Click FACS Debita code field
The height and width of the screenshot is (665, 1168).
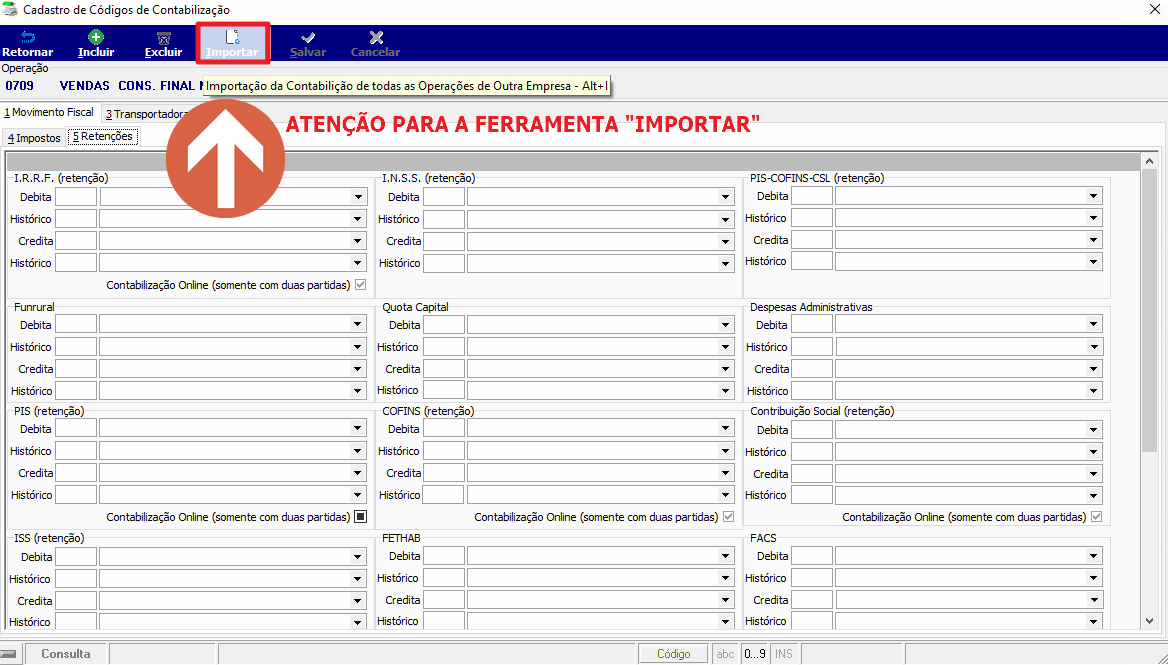pyautogui.click(x=812, y=556)
